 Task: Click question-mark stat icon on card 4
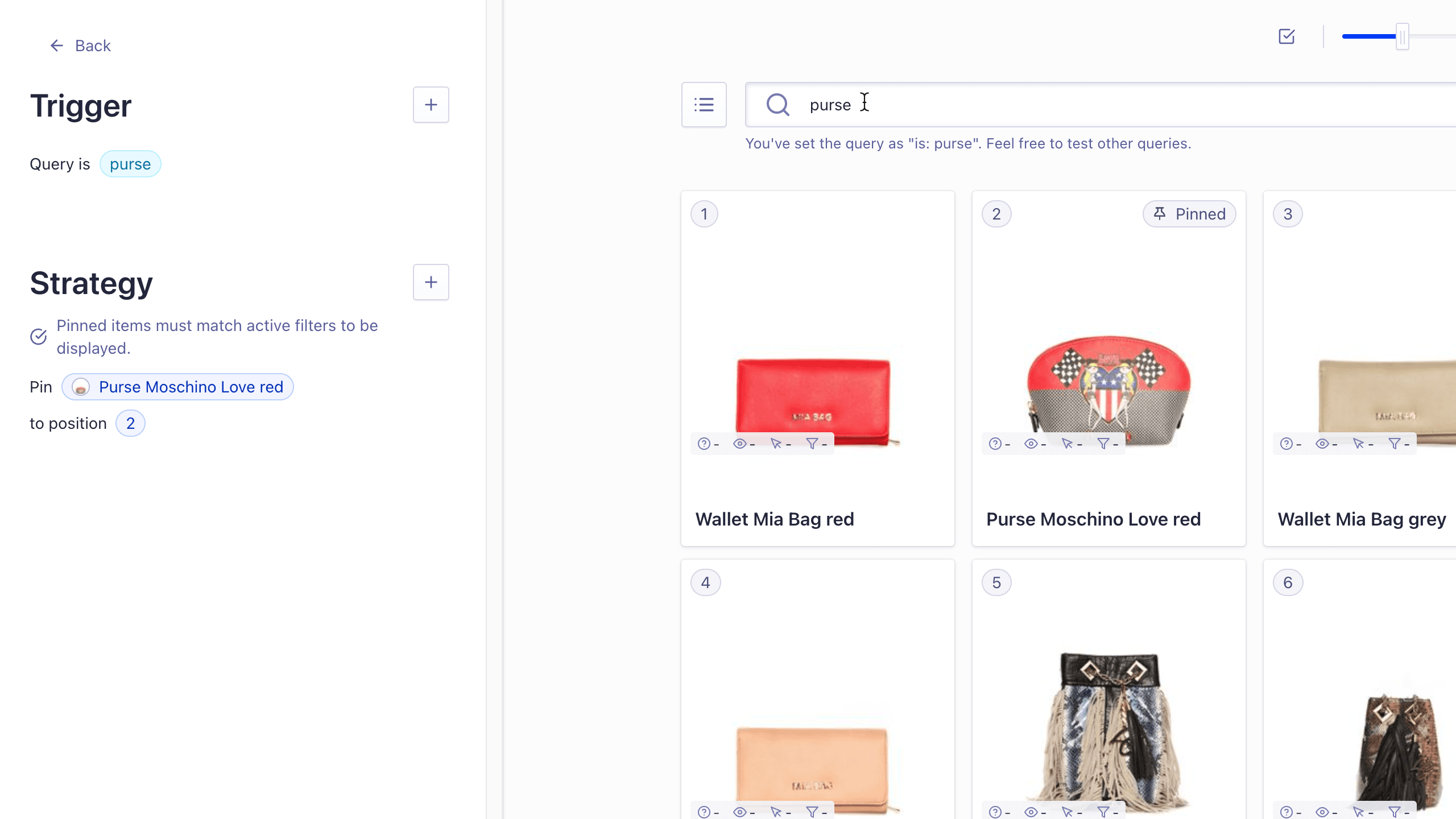704,812
